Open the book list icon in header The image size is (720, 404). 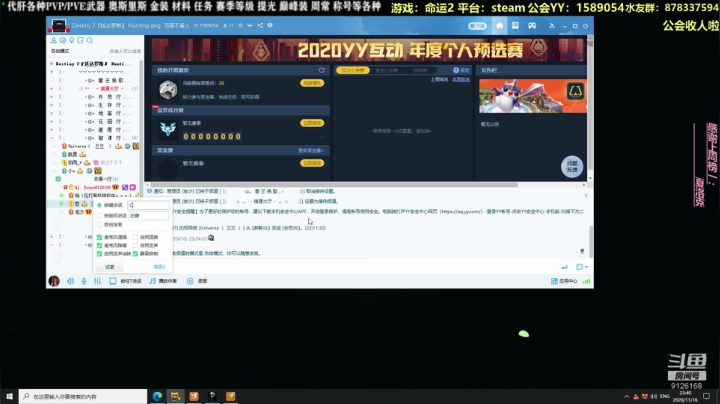pos(515,26)
